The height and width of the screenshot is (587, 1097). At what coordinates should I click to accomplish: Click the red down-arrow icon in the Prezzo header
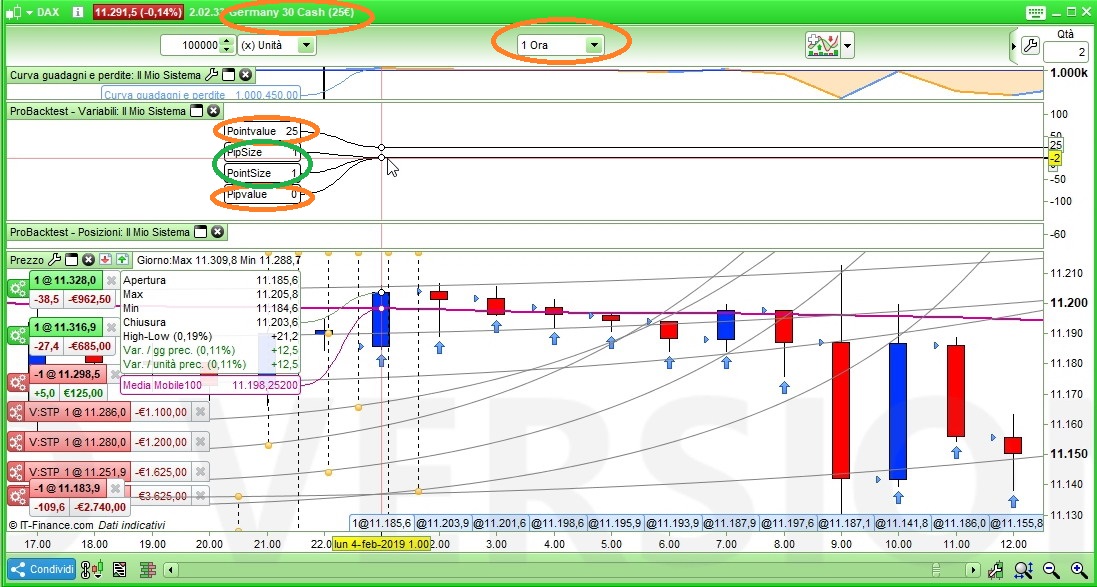(105, 260)
